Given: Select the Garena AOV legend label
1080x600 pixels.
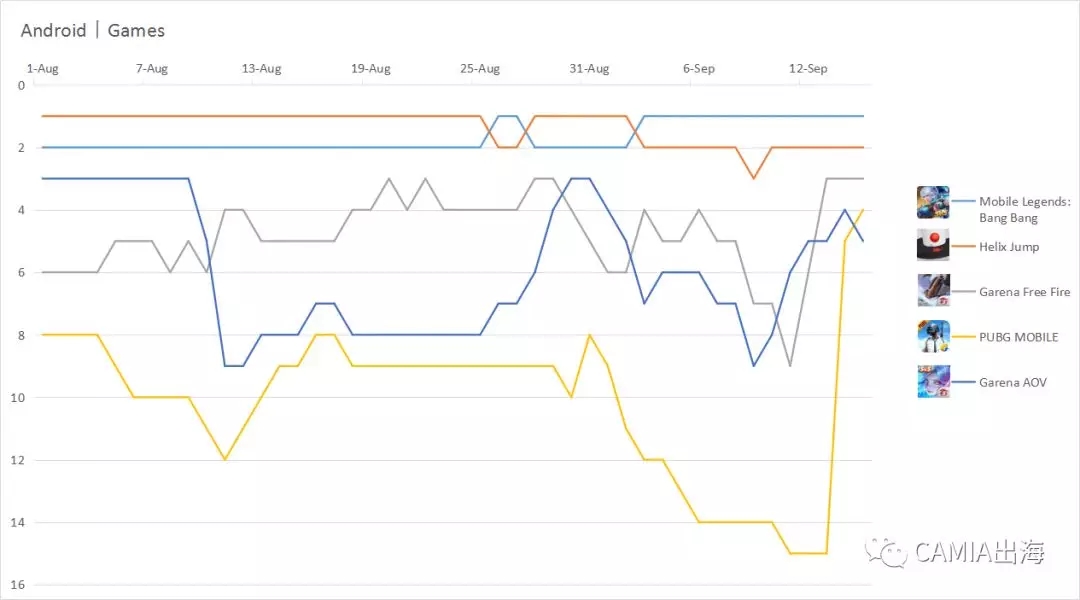Looking at the screenshot, I should pos(1012,382).
